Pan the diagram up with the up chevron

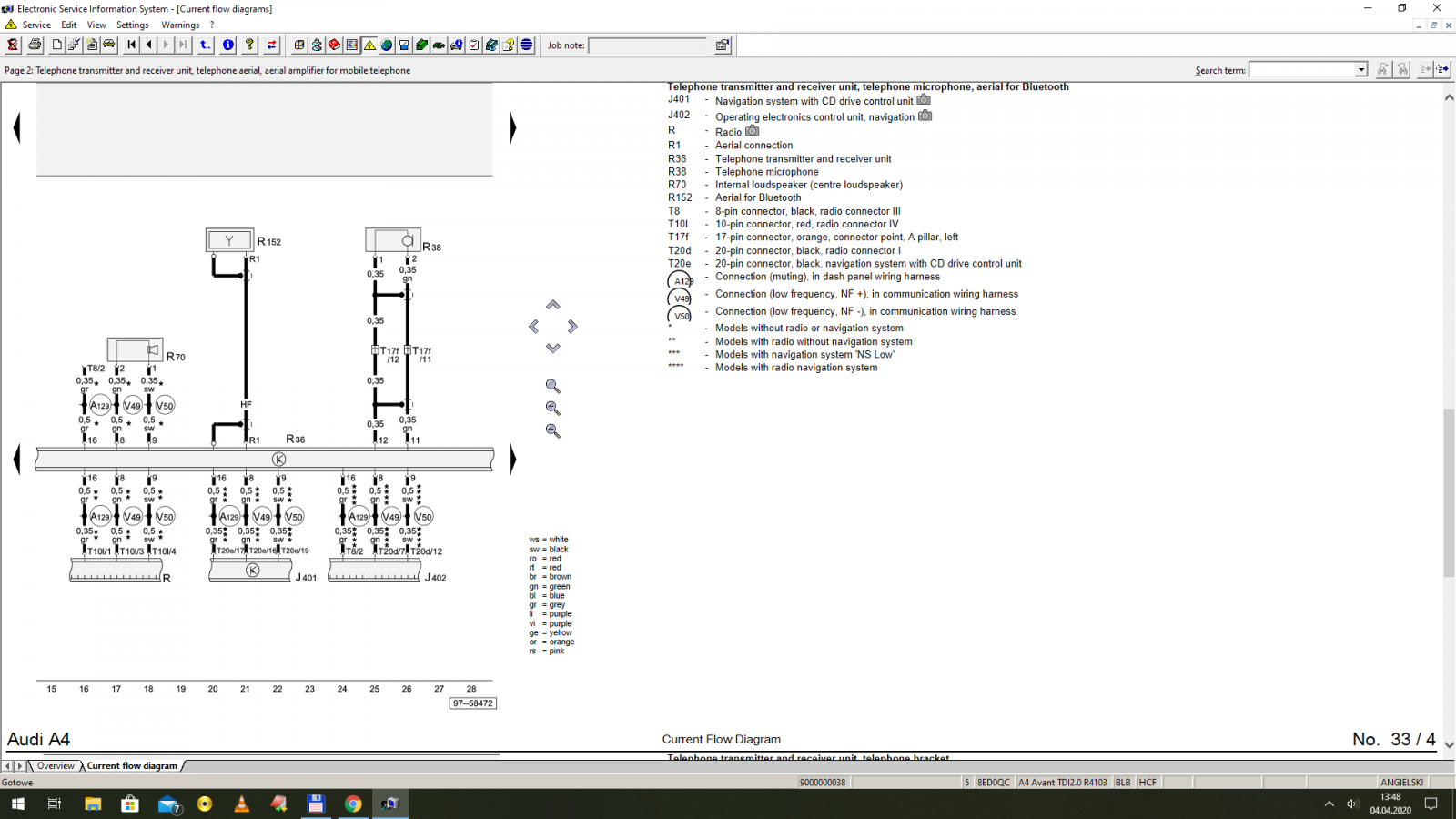(553, 305)
